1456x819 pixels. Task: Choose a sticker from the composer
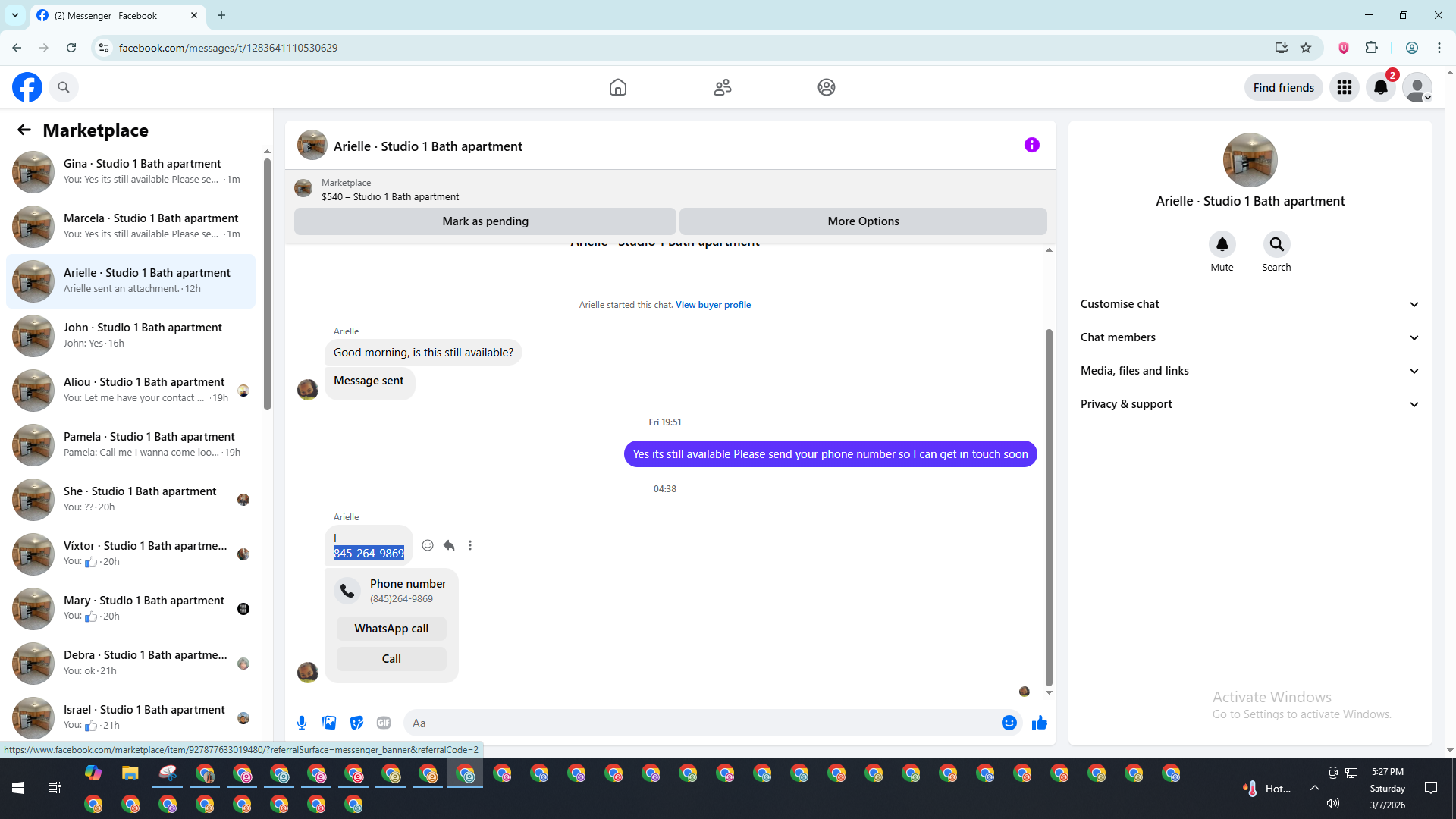point(356,723)
